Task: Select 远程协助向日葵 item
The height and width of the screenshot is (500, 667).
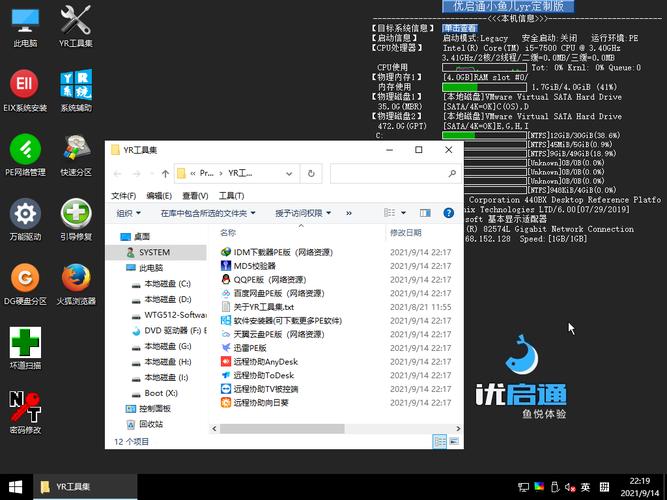Action: coord(255,403)
